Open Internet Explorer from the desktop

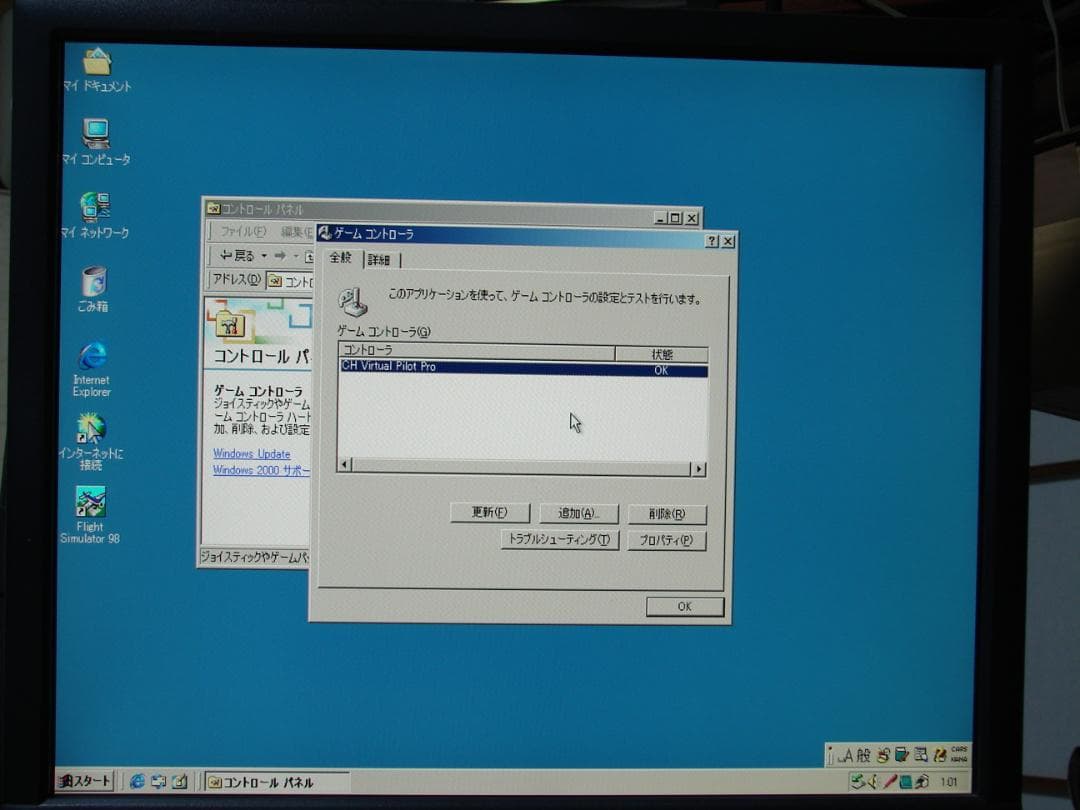click(92, 358)
